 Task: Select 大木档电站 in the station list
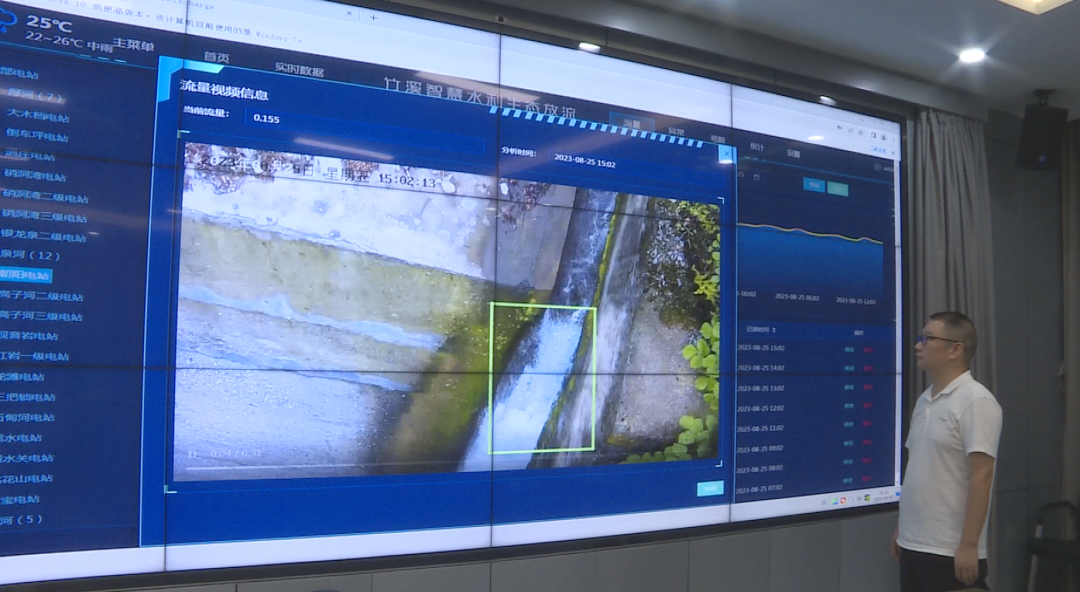click(37, 116)
